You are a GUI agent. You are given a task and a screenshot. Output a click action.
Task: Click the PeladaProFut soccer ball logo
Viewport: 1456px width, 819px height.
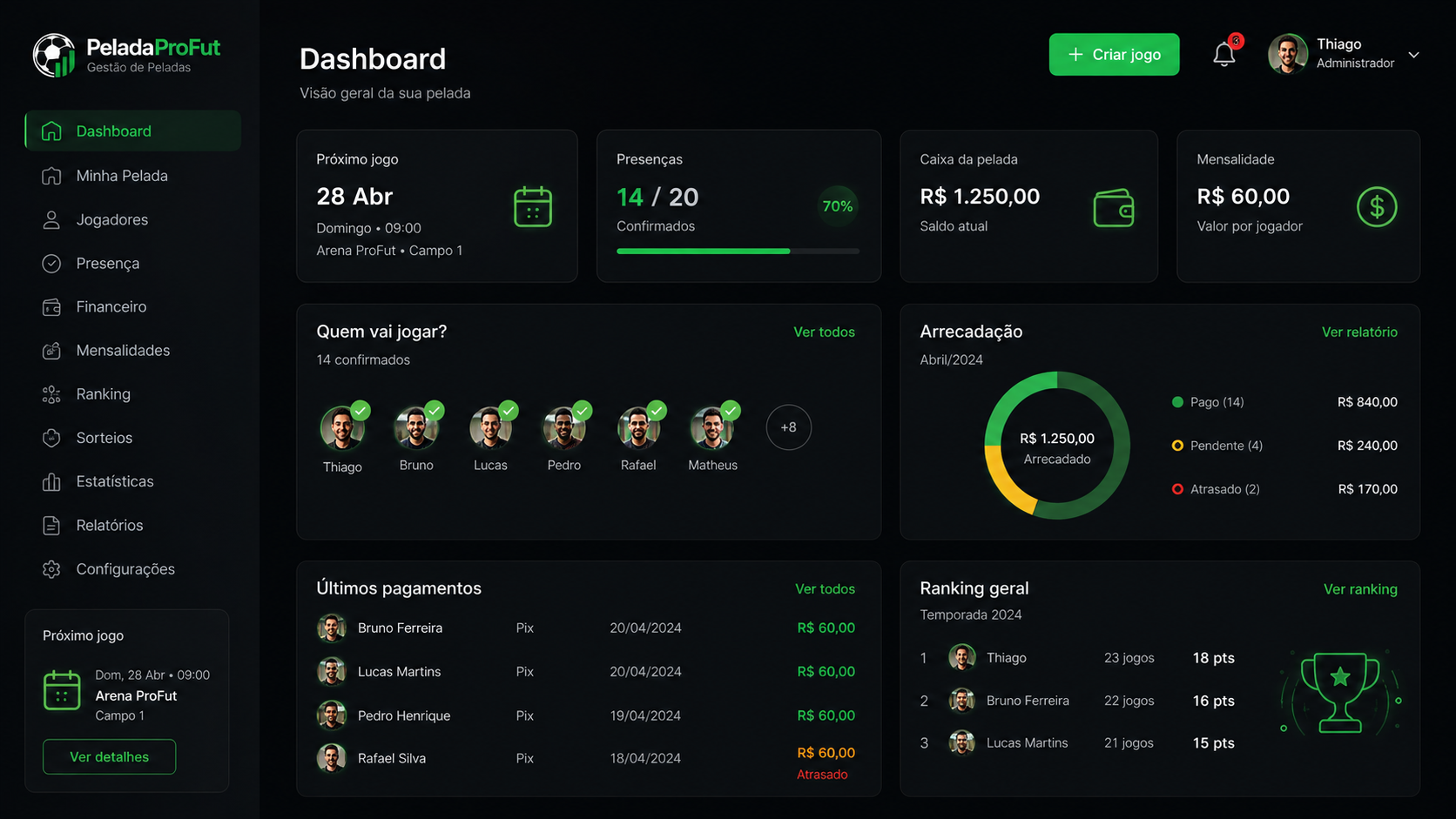click(55, 55)
